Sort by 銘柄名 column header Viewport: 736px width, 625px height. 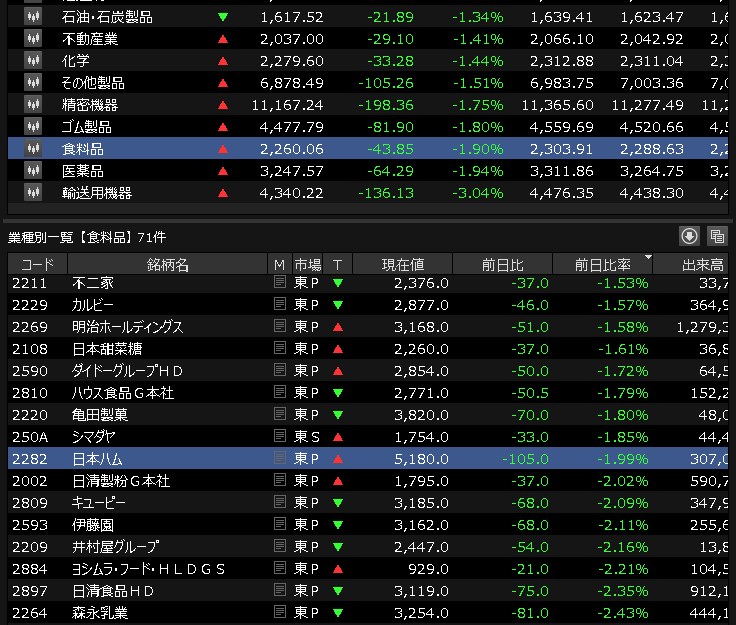coord(168,265)
